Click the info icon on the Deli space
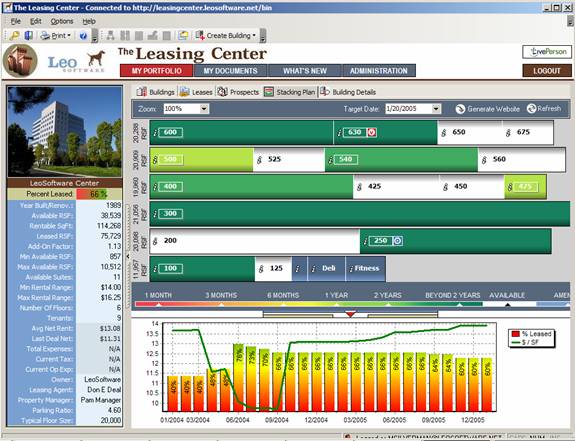The width and height of the screenshot is (575, 441). coord(314,269)
